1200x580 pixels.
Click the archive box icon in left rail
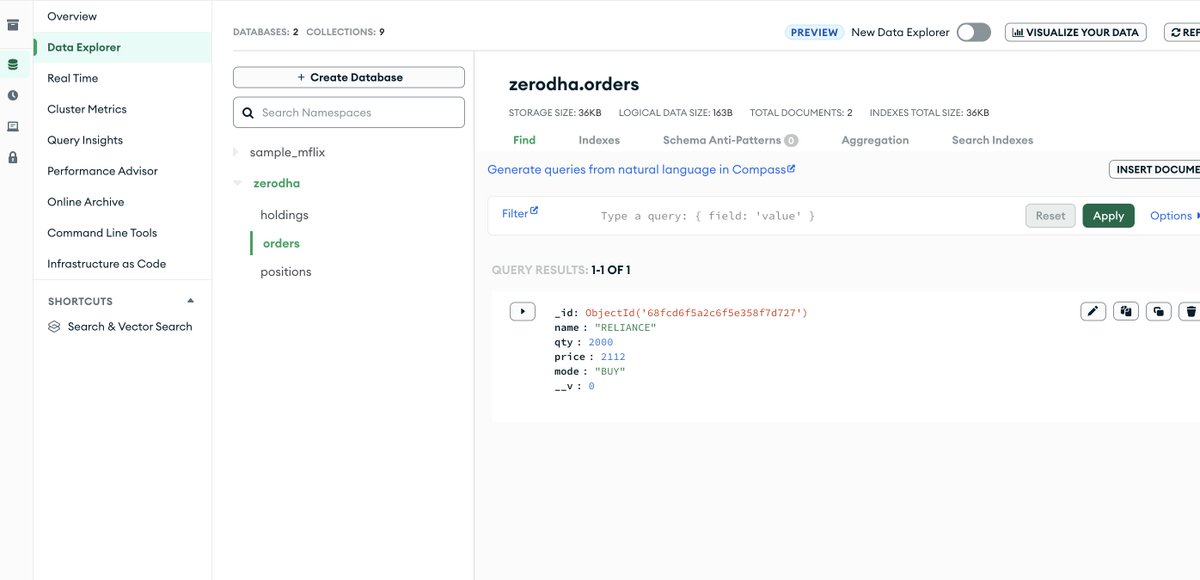coord(13,25)
